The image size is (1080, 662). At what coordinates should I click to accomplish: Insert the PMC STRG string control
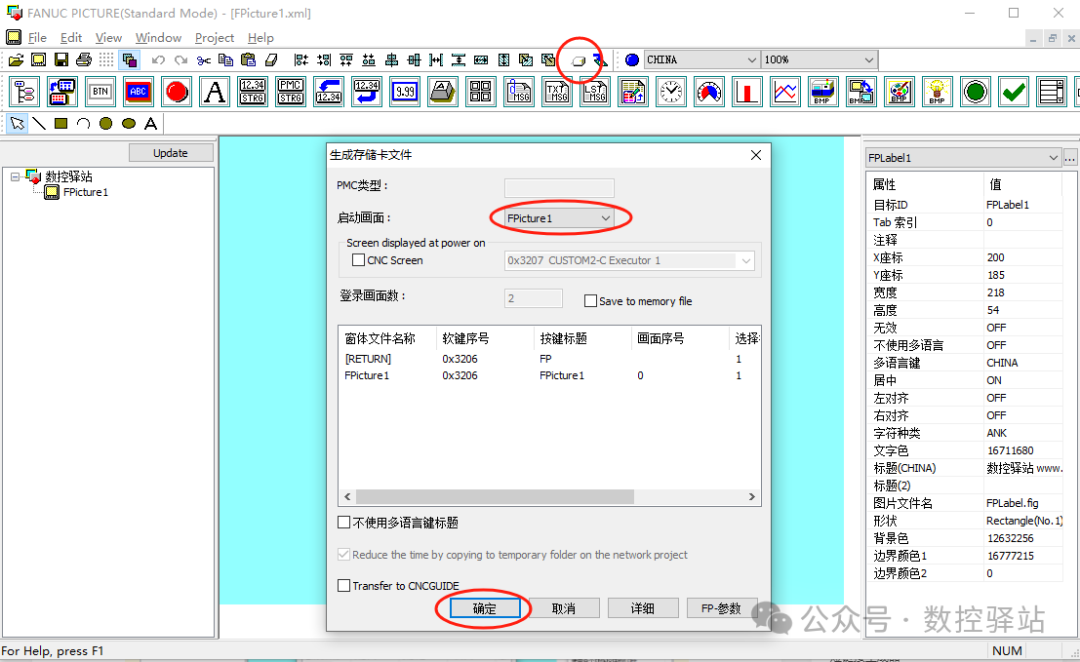(x=291, y=92)
